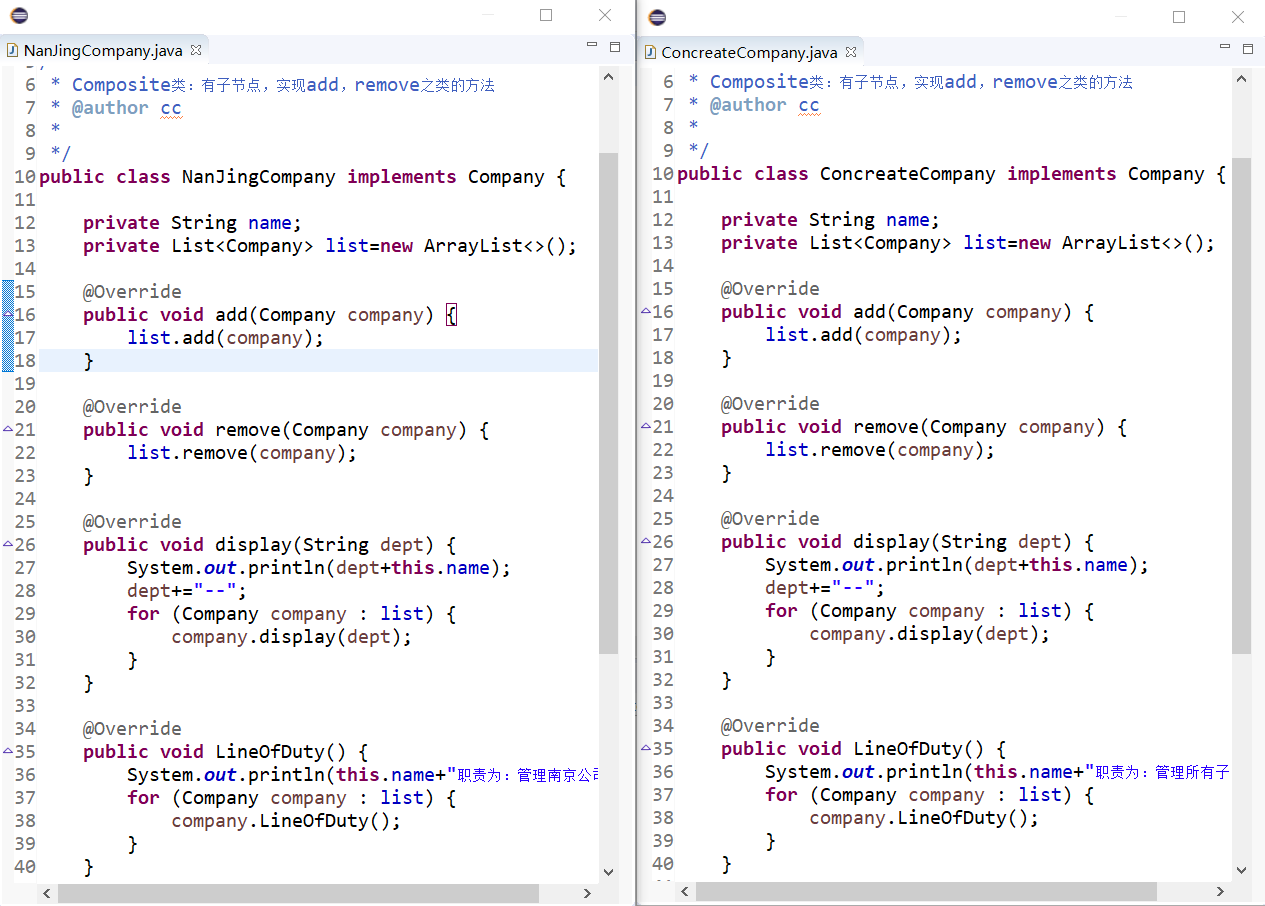Click override marker at line 16 in ConcreateCompany

646,311
